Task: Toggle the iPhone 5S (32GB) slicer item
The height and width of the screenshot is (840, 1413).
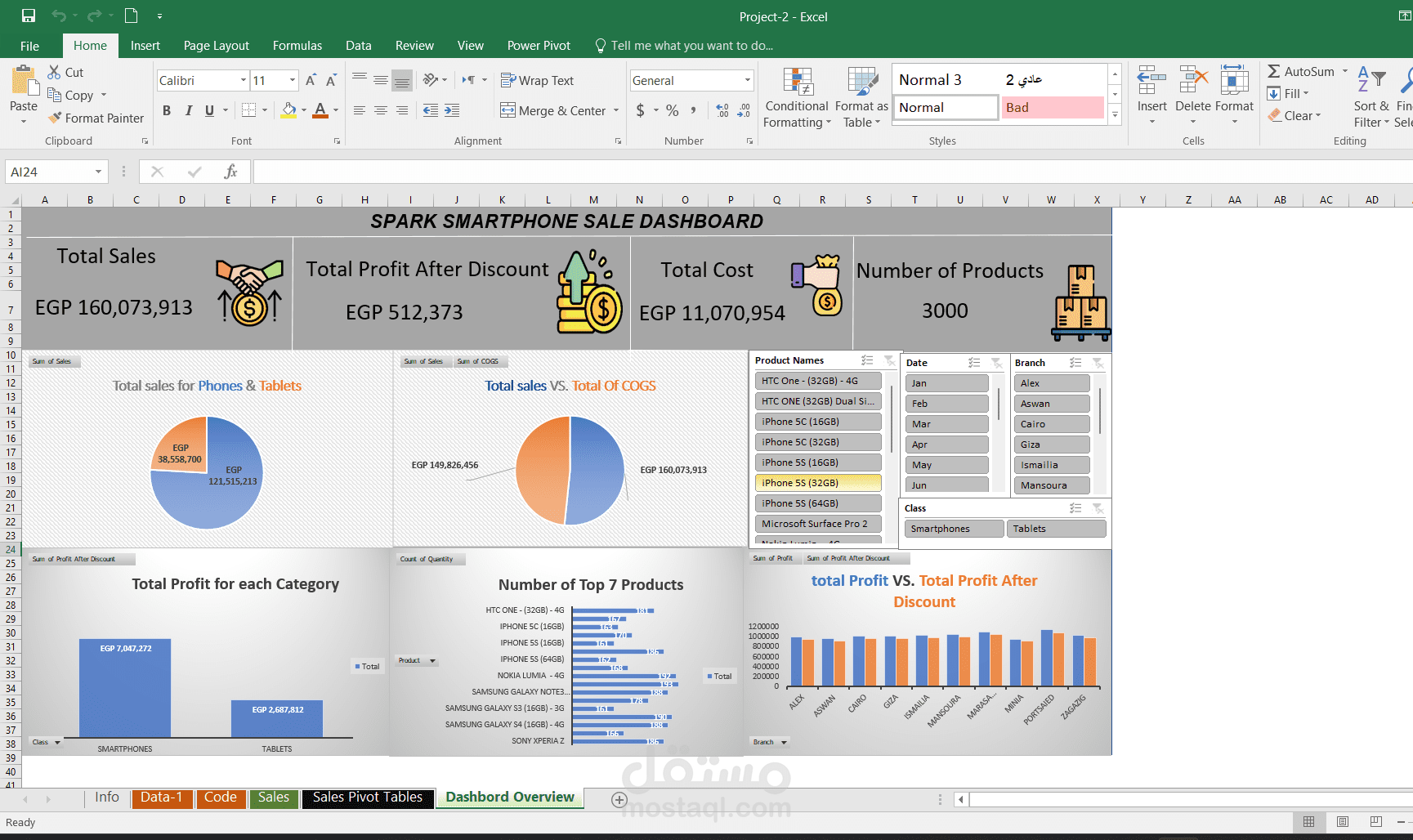Action: coord(818,483)
